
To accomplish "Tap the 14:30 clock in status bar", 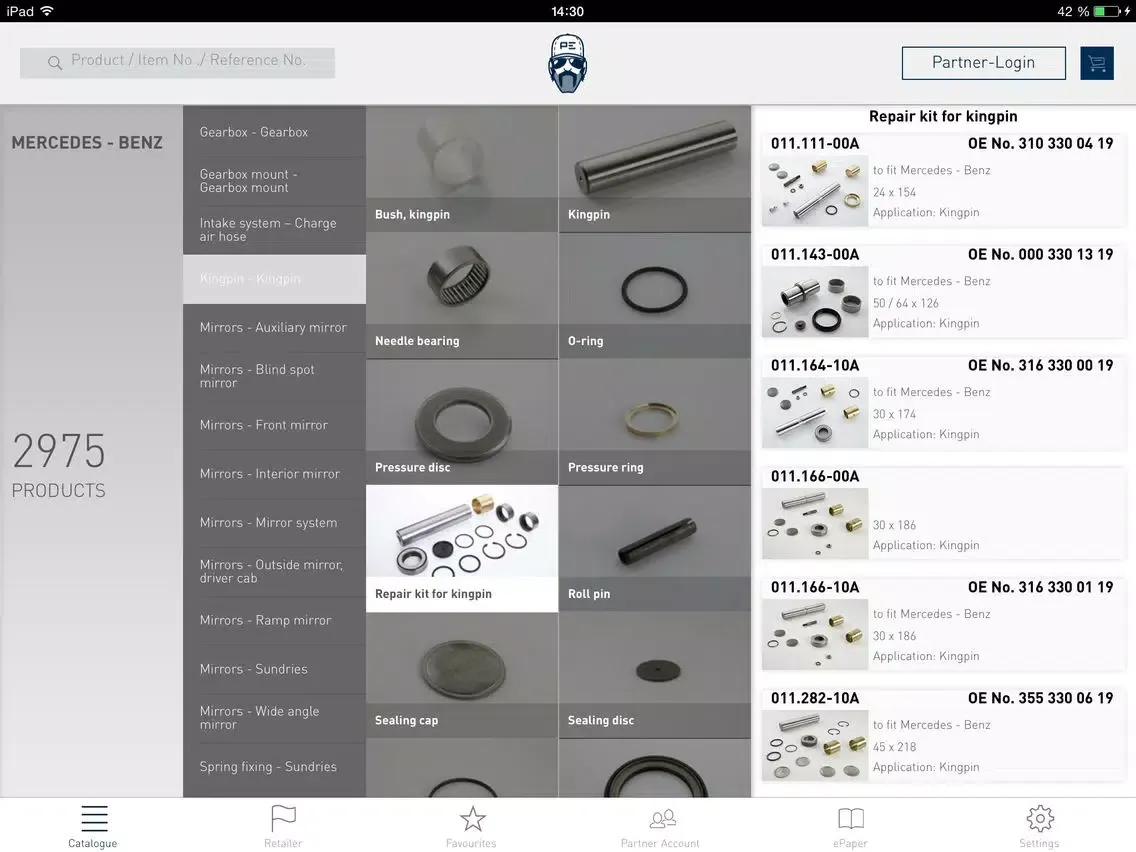I will click(x=567, y=11).
